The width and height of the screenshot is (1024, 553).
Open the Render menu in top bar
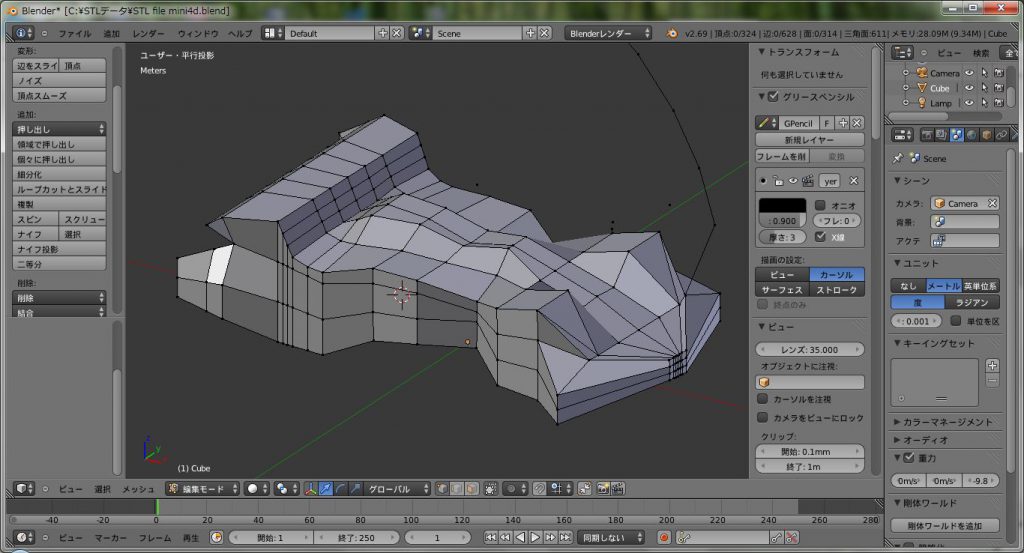click(x=148, y=33)
